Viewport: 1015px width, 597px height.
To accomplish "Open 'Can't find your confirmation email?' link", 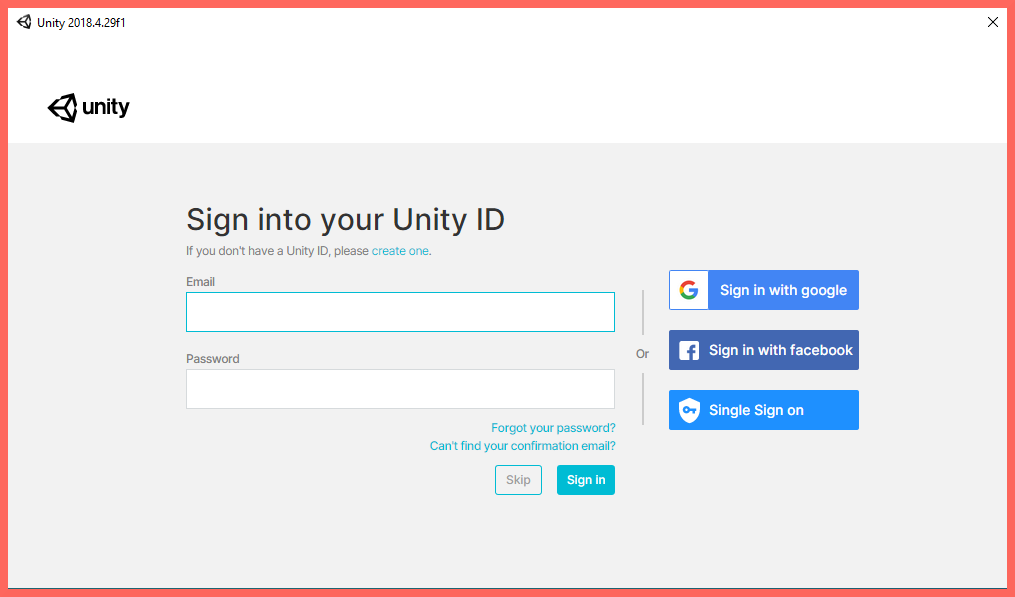I will point(522,446).
